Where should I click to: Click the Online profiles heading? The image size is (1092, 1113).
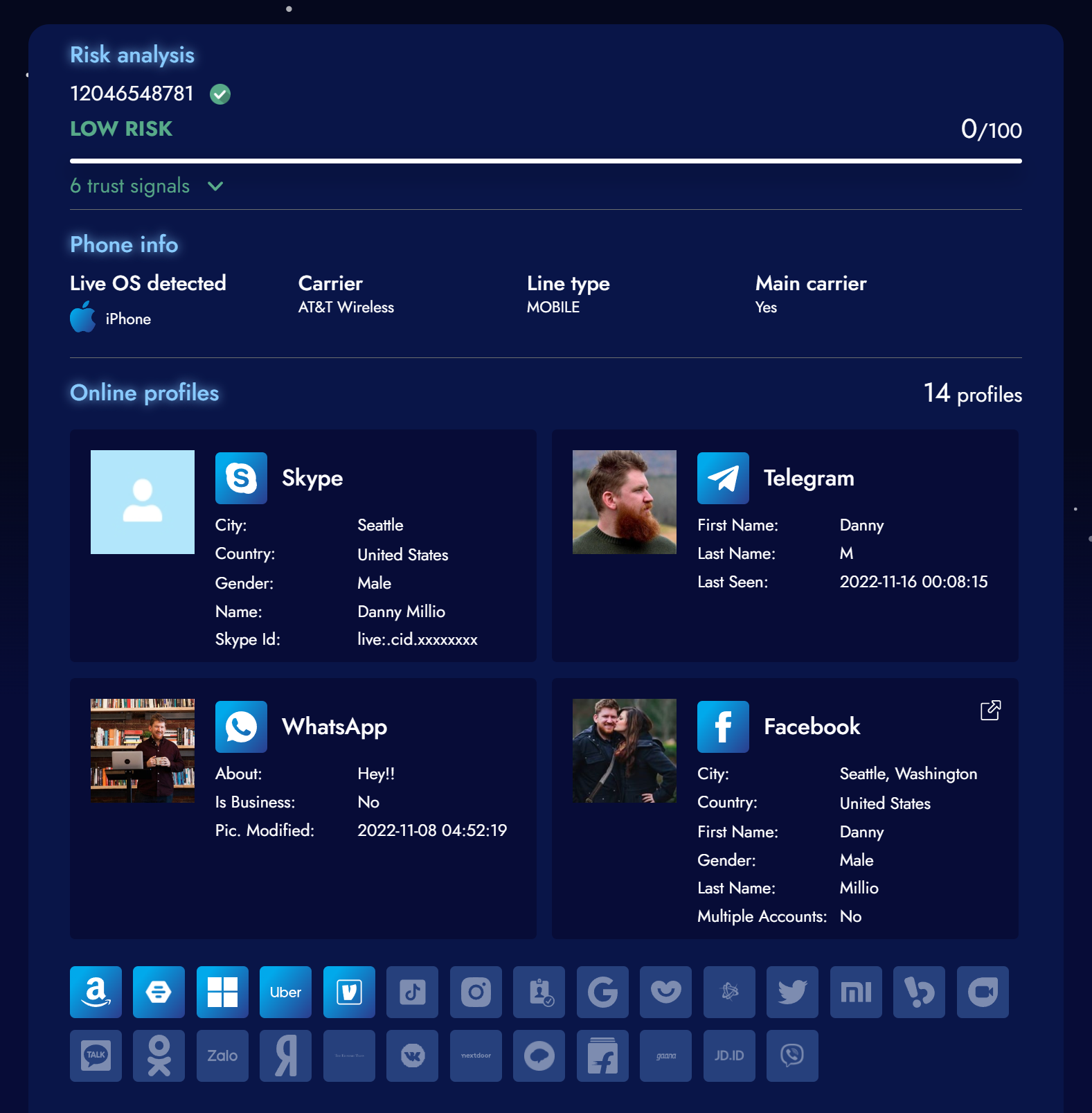point(145,393)
